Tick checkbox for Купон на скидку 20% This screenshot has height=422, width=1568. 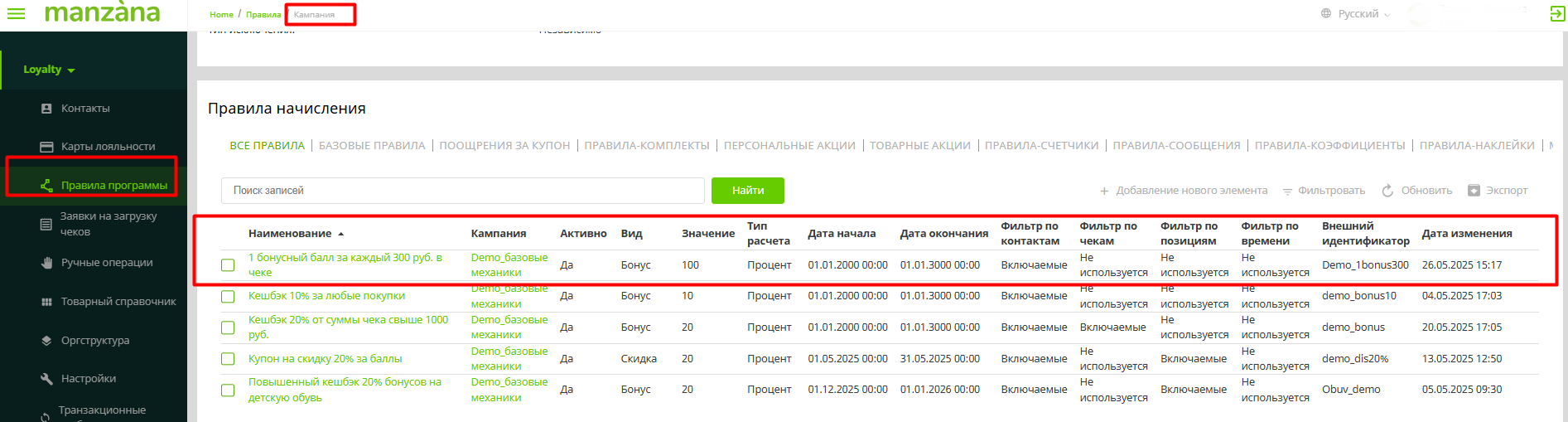point(228,359)
